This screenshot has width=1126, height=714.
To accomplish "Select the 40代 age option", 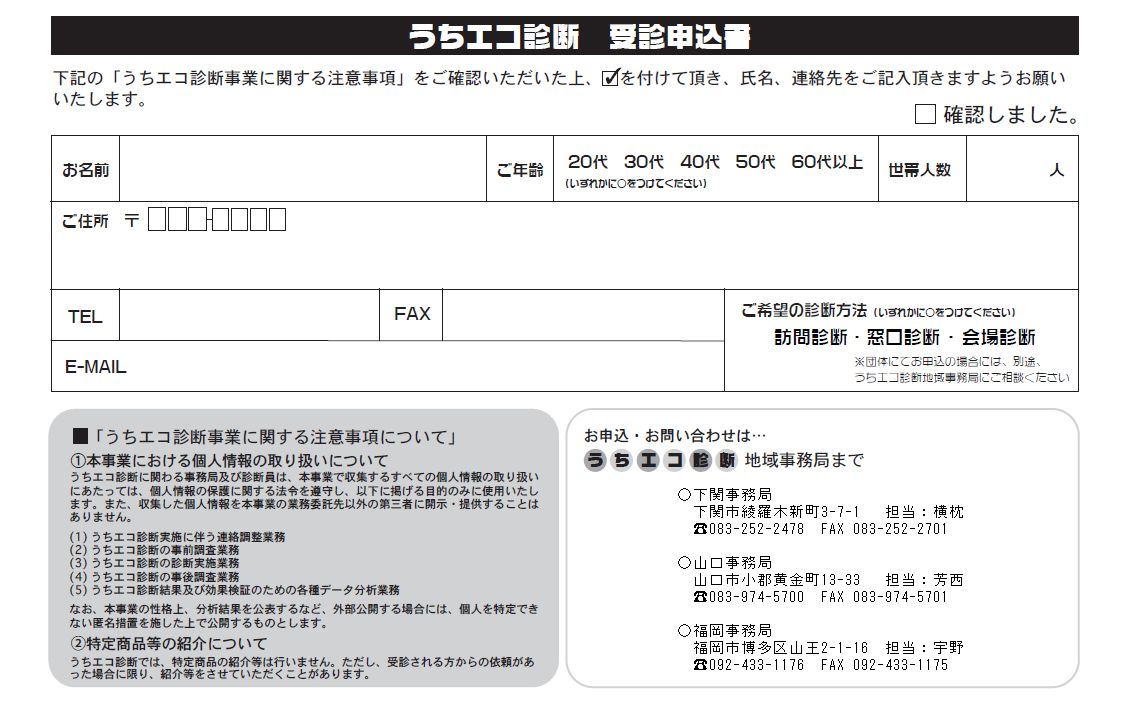I will [699, 162].
